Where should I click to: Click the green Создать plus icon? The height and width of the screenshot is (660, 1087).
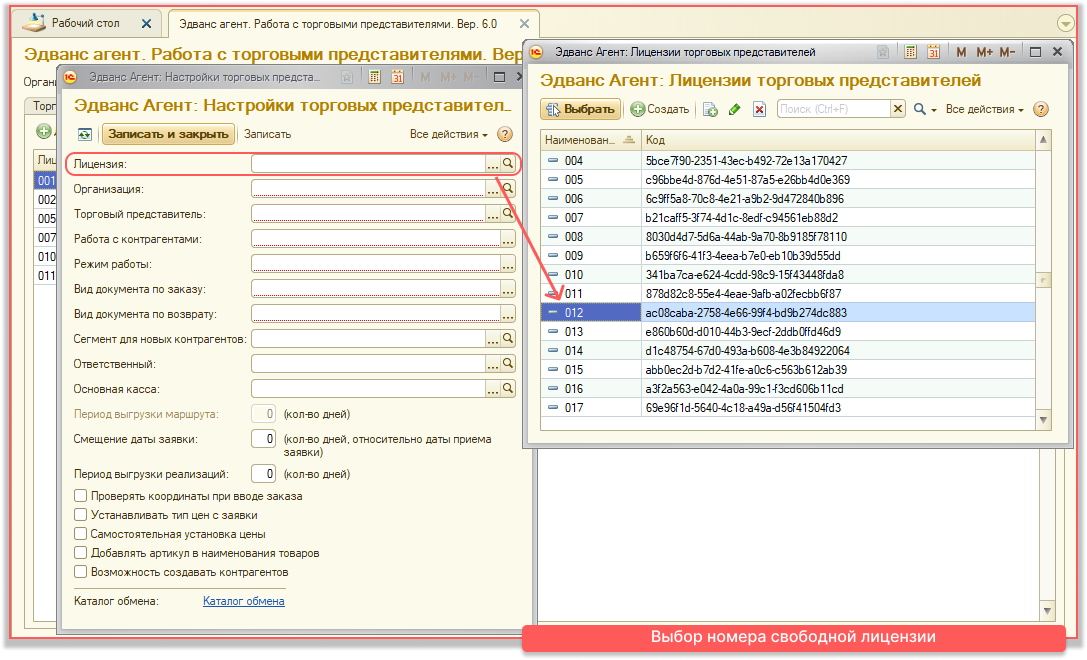pos(637,109)
